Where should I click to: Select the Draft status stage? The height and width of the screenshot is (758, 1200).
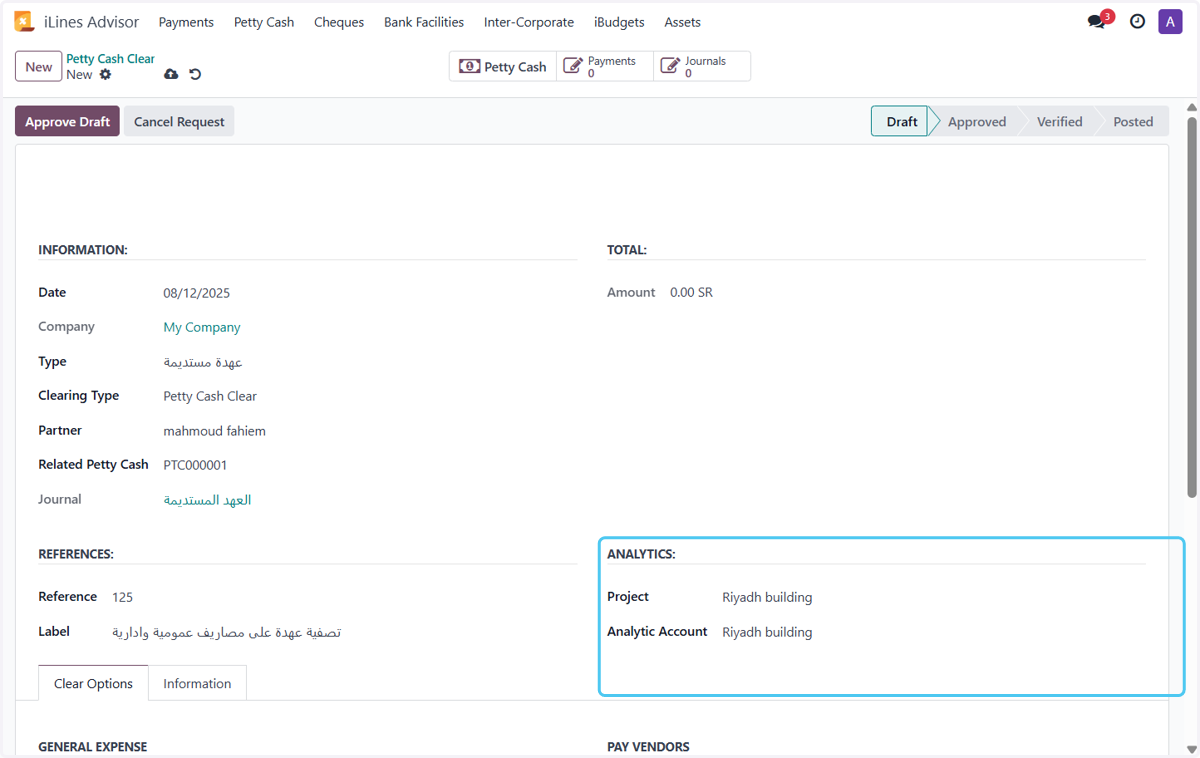point(900,122)
